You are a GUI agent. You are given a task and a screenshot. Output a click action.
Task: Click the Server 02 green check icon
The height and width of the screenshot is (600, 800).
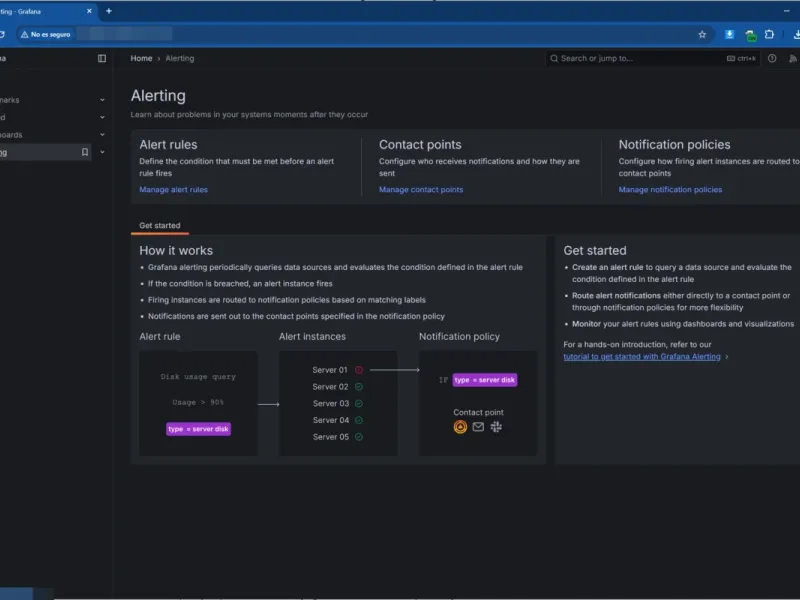(359, 387)
